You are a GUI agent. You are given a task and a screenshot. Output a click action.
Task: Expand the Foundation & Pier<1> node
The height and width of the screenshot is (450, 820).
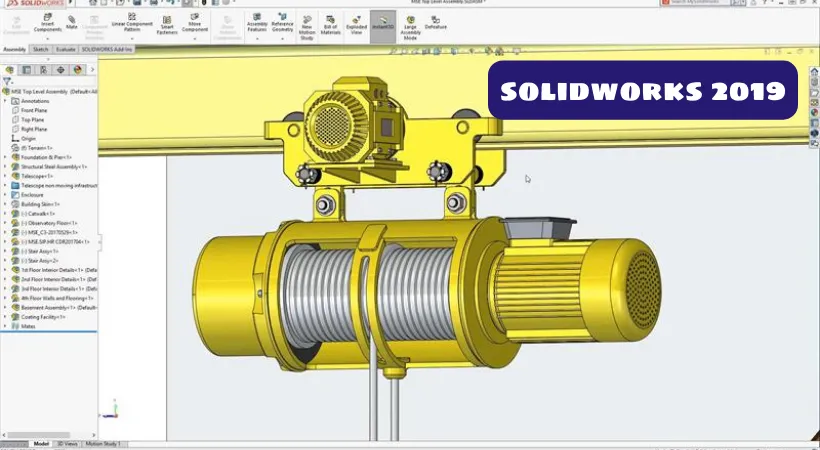click(5, 157)
